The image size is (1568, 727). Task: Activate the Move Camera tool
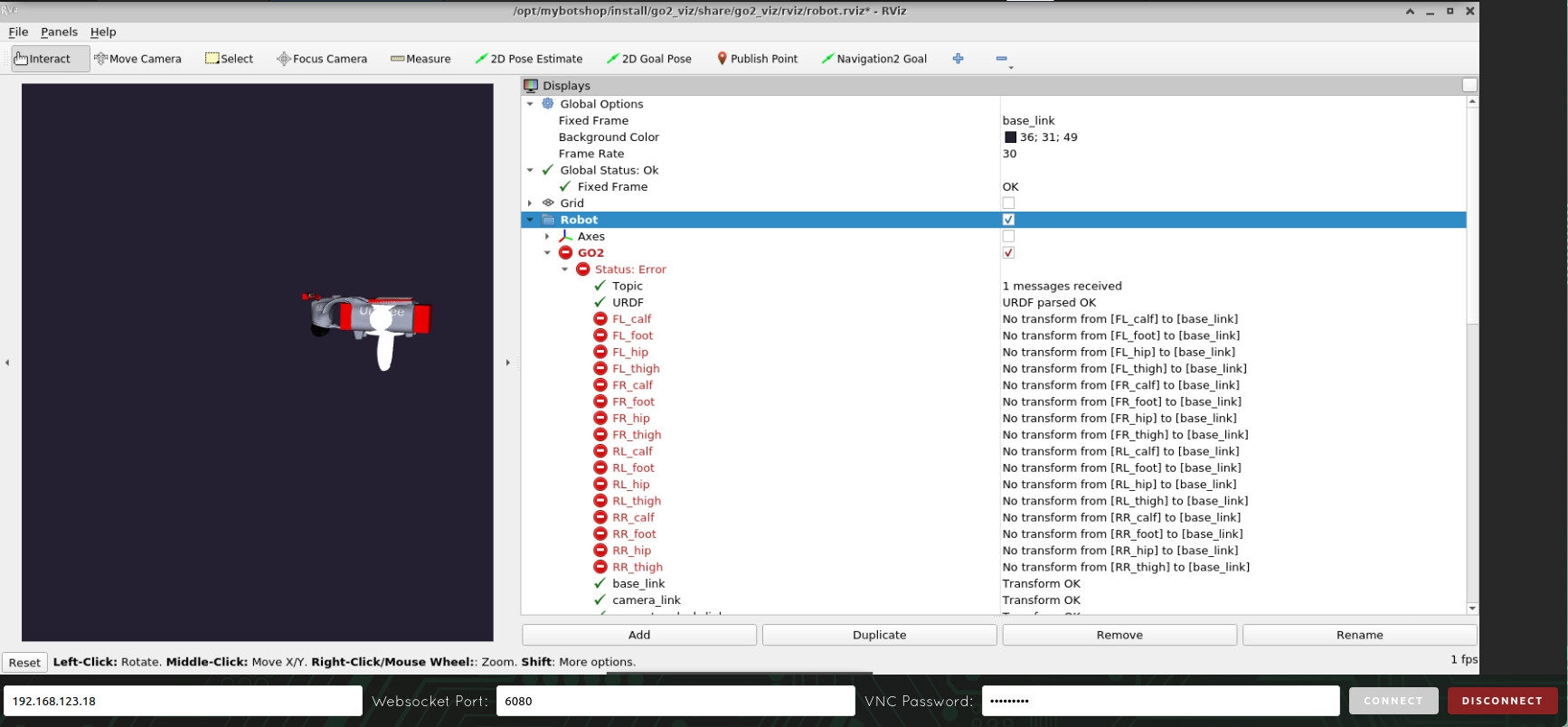137,59
